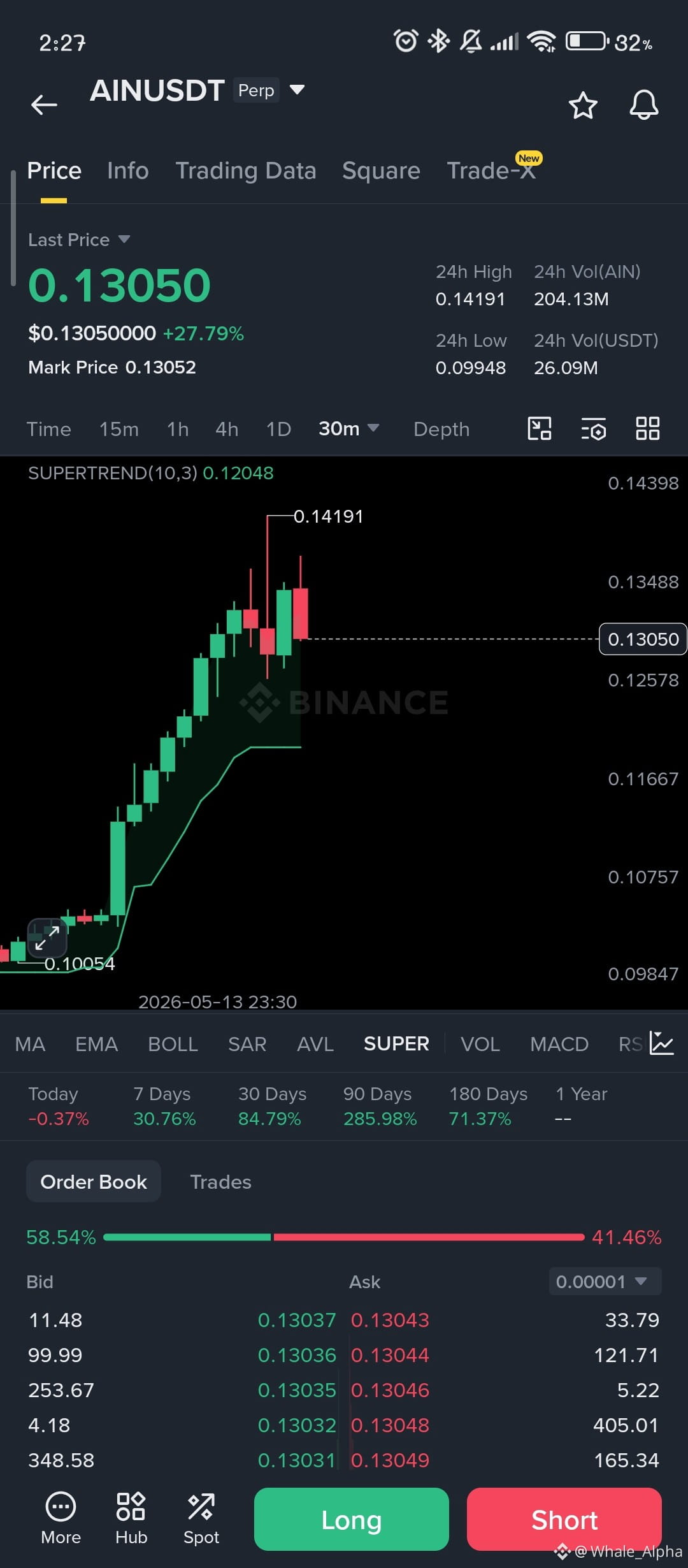Screen dimensions: 688x1568
Task: Change order book precision 0.00001 dropdown
Action: coord(605,1281)
